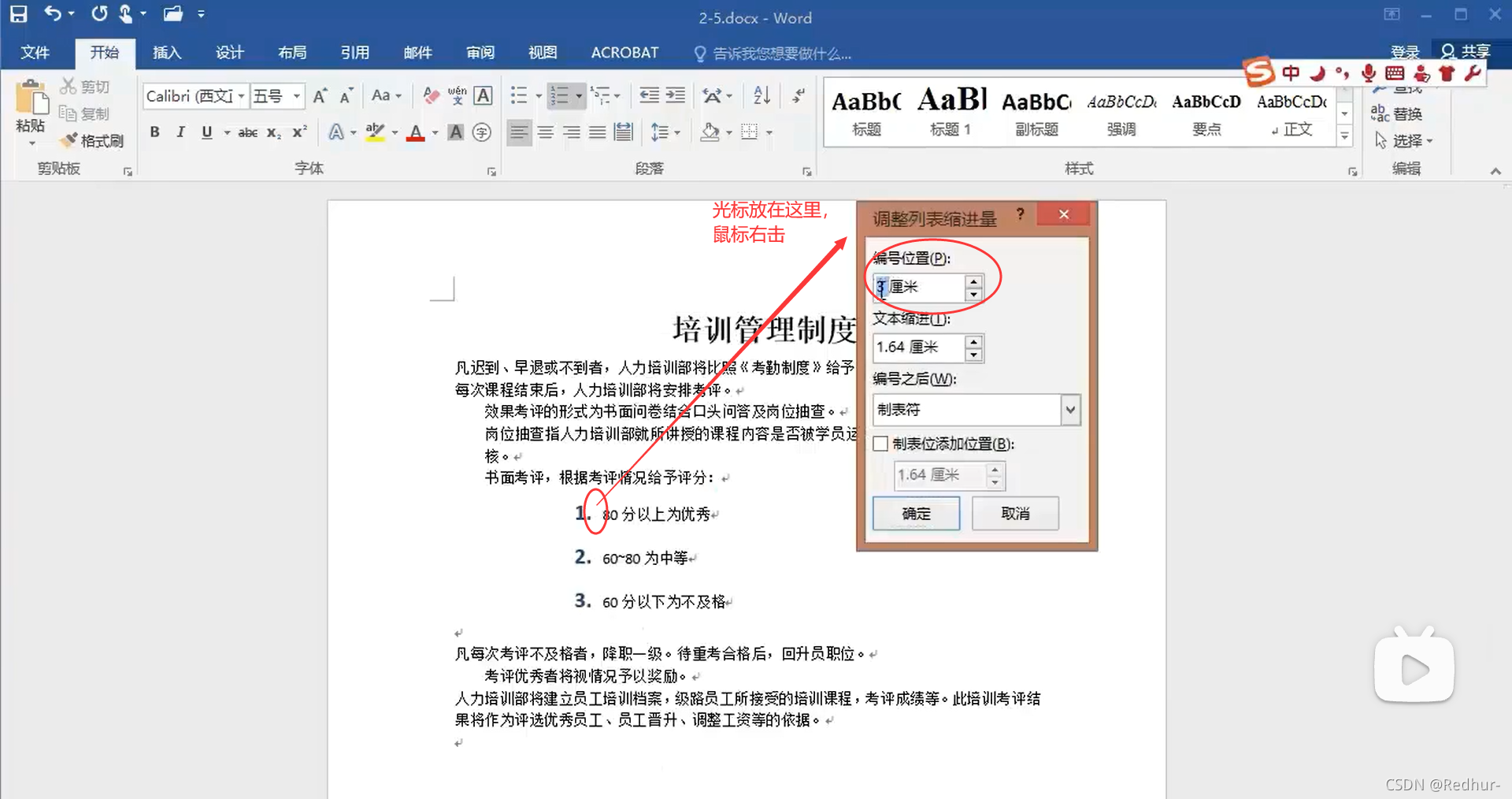The image size is (1512, 799).
Task: Apply the Format Painter tool
Action: pos(92,140)
